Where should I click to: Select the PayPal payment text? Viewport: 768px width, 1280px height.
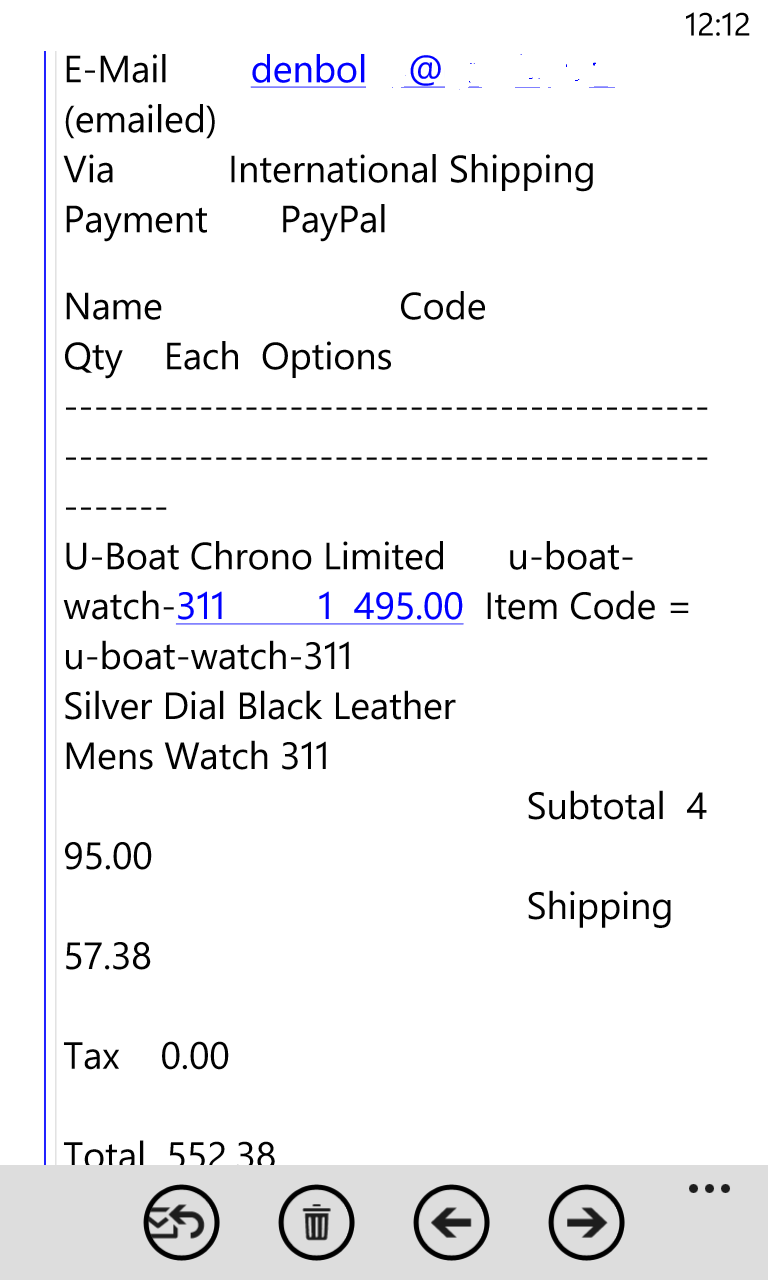333,220
